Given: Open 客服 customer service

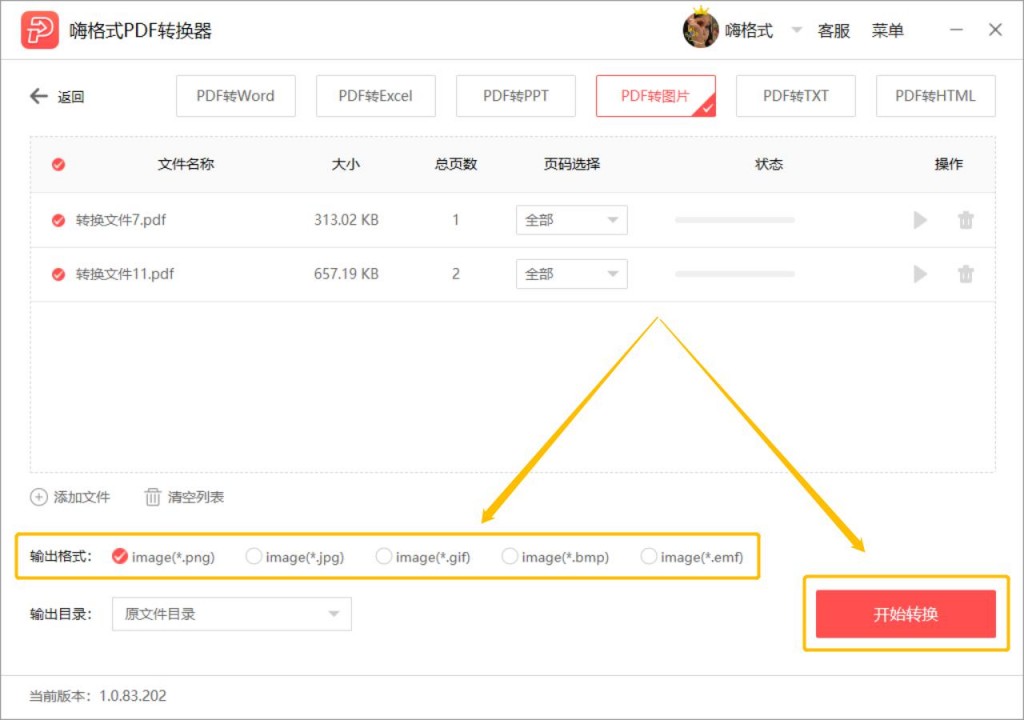Looking at the screenshot, I should (834, 30).
